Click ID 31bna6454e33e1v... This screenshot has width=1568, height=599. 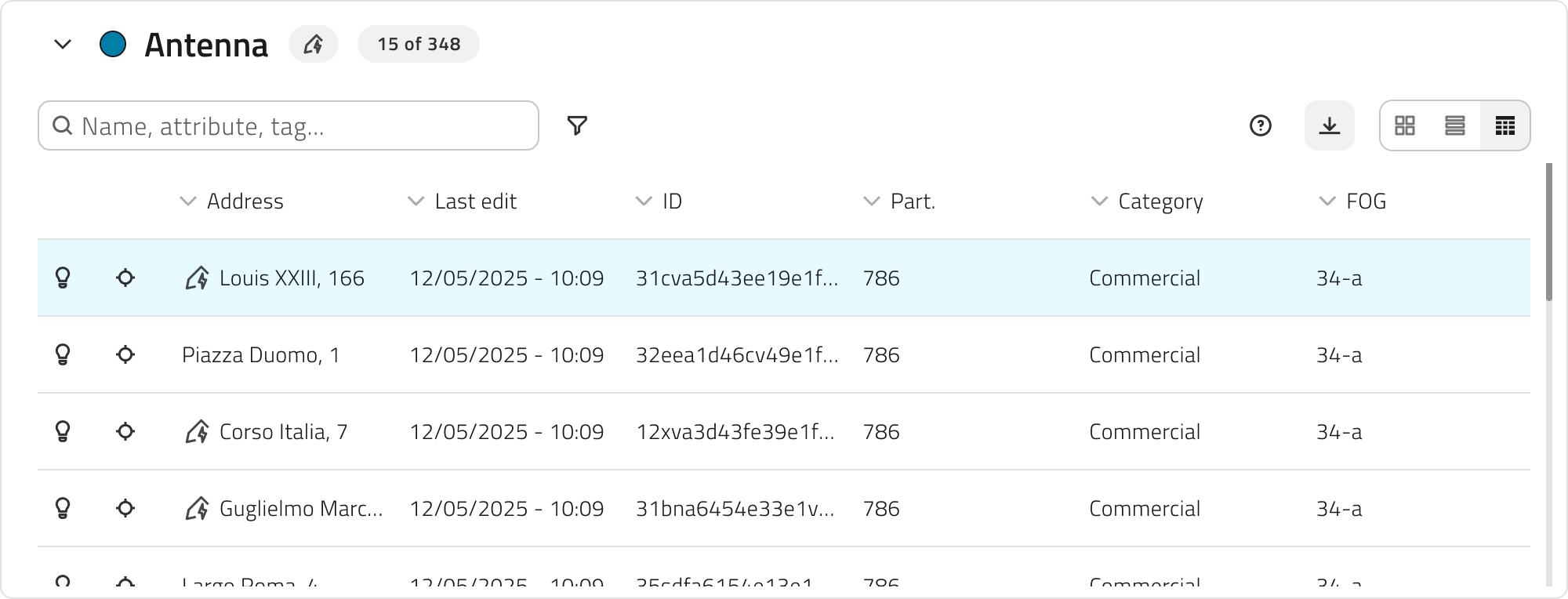[735, 509]
